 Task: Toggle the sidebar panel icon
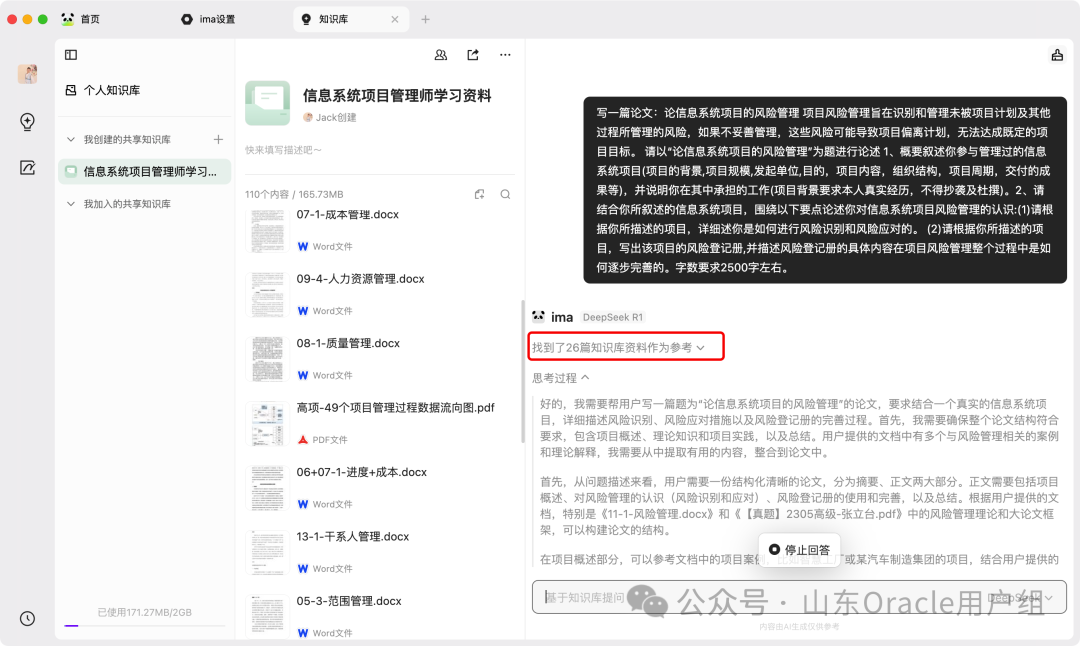[71, 55]
